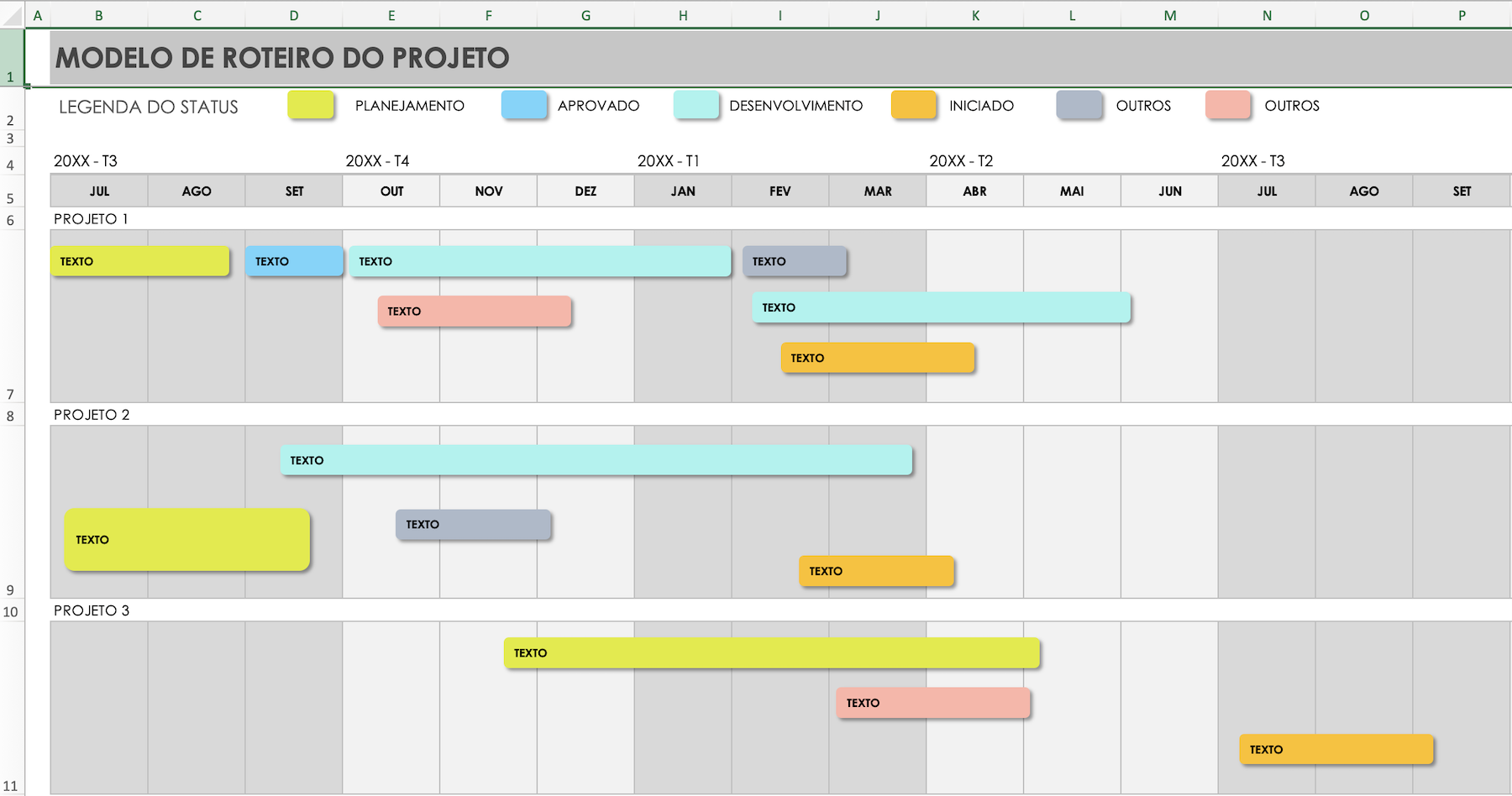Viewport: 1512px width, 796px height.
Task: Click the gray-blue Outros legend swatch
Action: (x=1079, y=105)
